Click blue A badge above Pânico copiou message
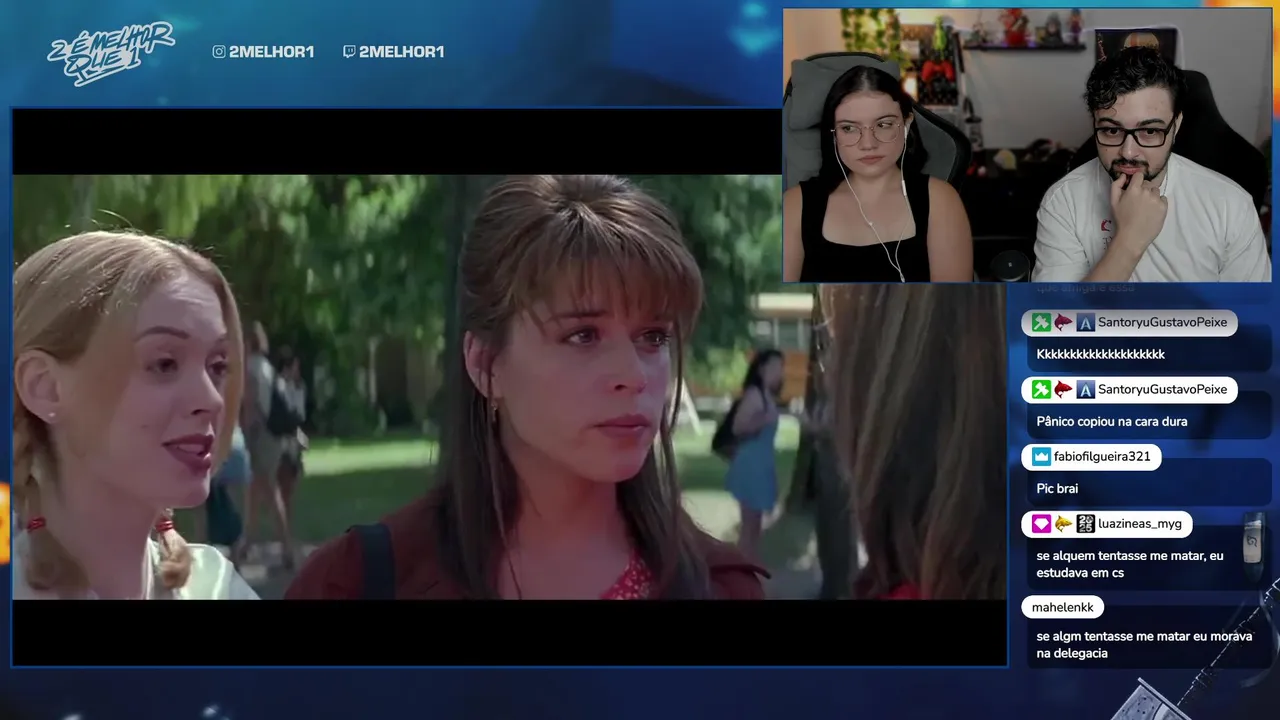This screenshot has width=1280, height=720. click(x=1085, y=389)
